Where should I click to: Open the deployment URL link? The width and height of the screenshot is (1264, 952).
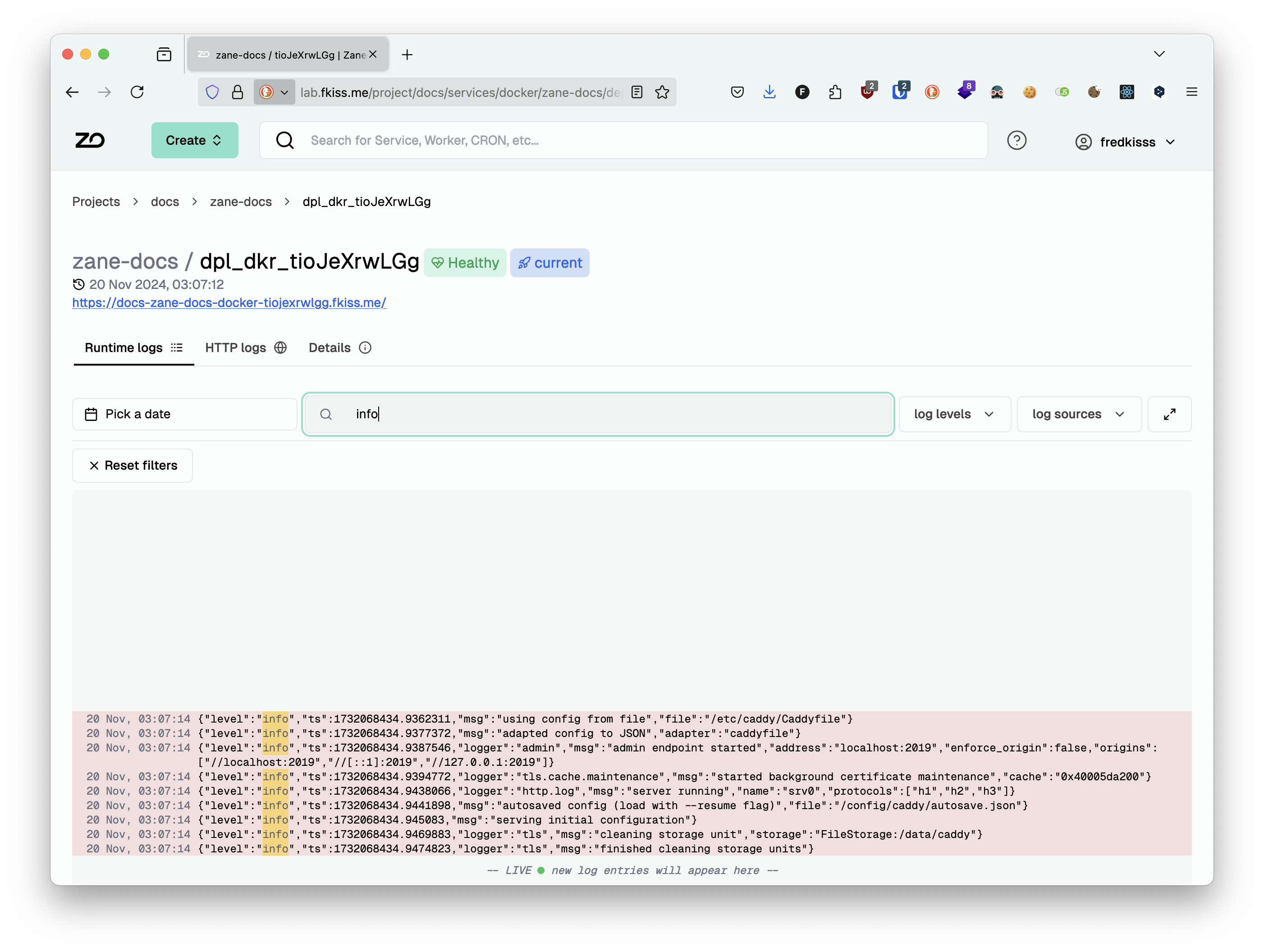(230, 302)
